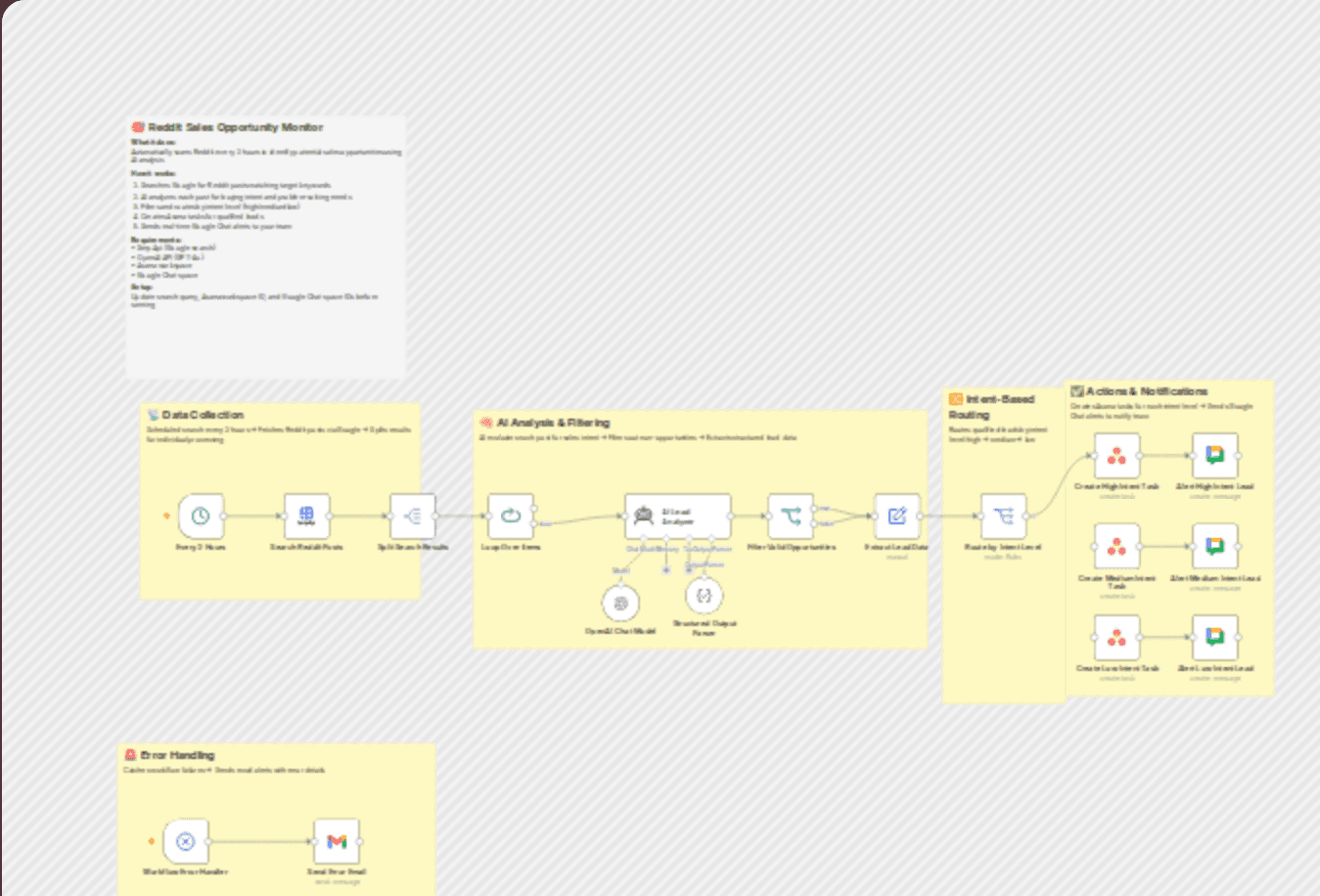
Task: Open the Alert Medium Intent Lead chat node
Action: 1215,547
